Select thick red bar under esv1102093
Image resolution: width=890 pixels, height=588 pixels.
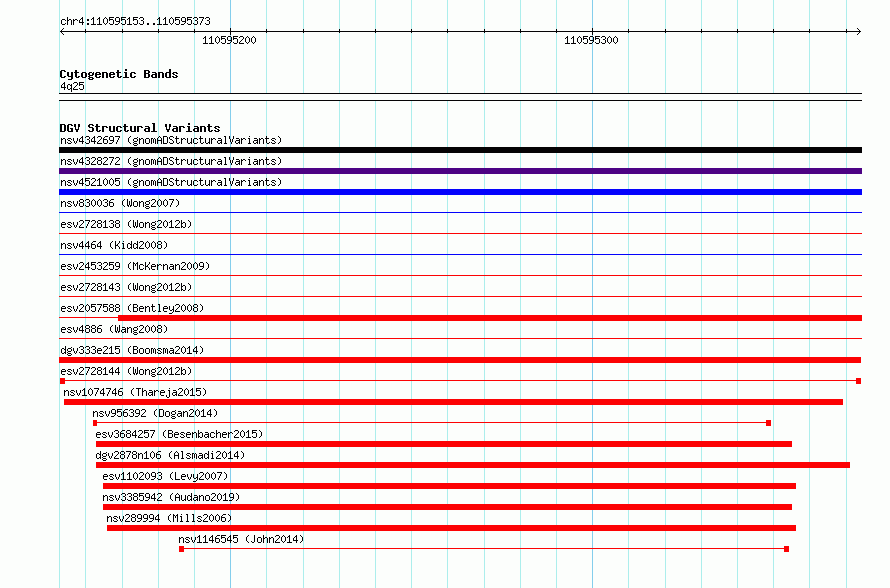[450, 486]
